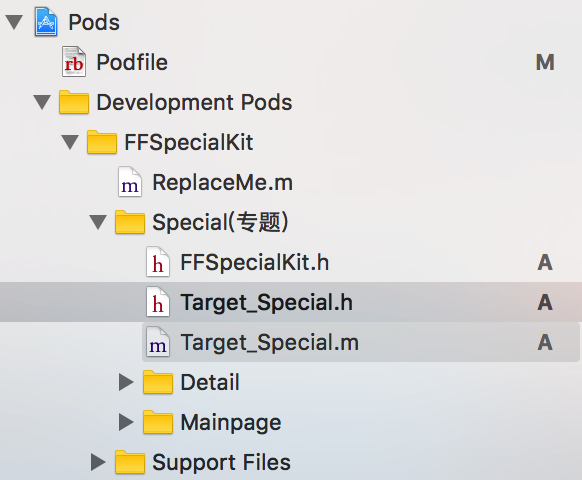Collapse the Development Pods group
Image resolution: width=582 pixels, height=480 pixels.
tap(42, 102)
